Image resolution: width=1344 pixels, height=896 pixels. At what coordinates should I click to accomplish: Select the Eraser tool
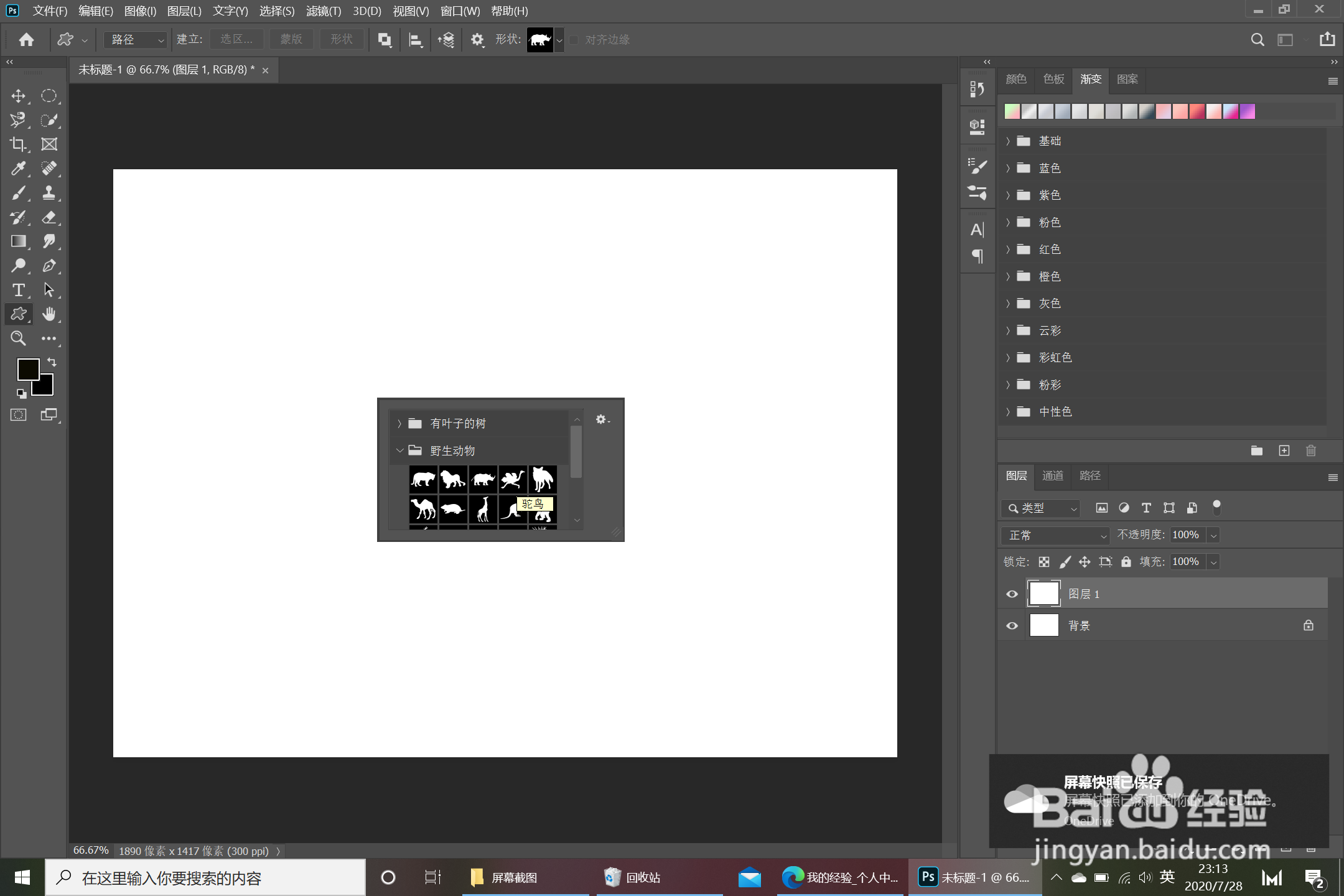(49, 217)
